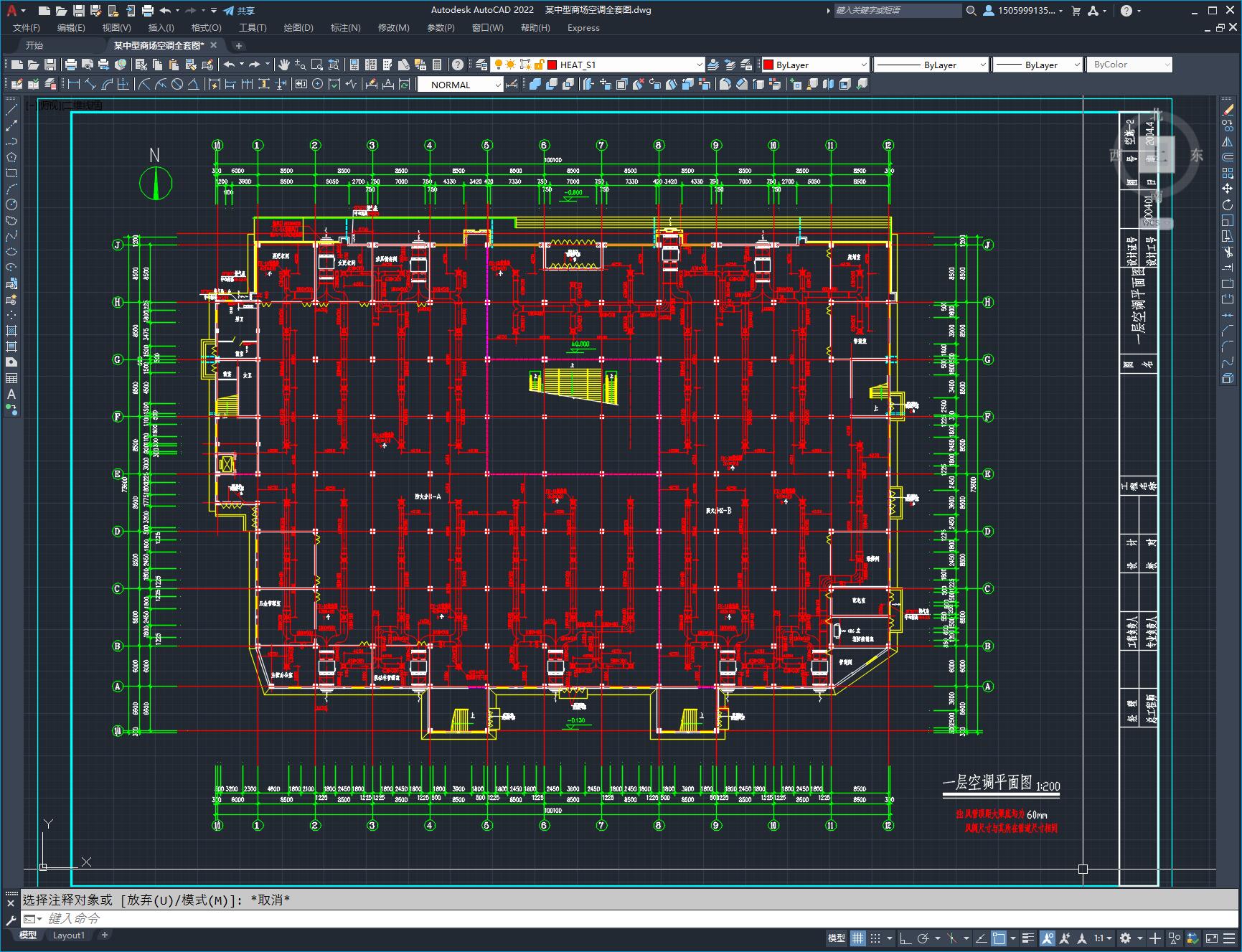Click the Match Properties brush icon
The height and width of the screenshot is (952, 1242).
tap(191, 65)
